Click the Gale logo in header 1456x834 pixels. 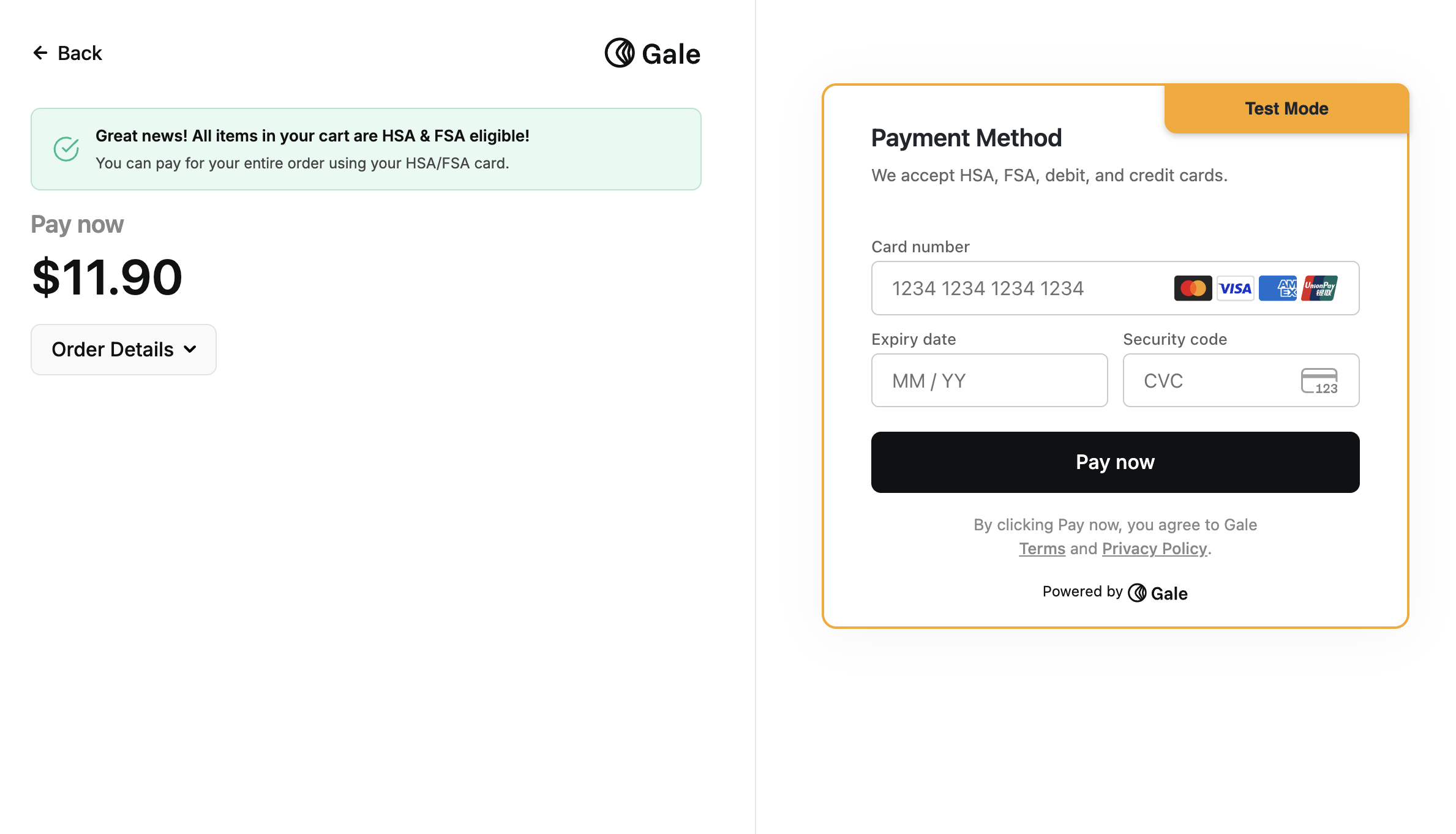coord(653,53)
